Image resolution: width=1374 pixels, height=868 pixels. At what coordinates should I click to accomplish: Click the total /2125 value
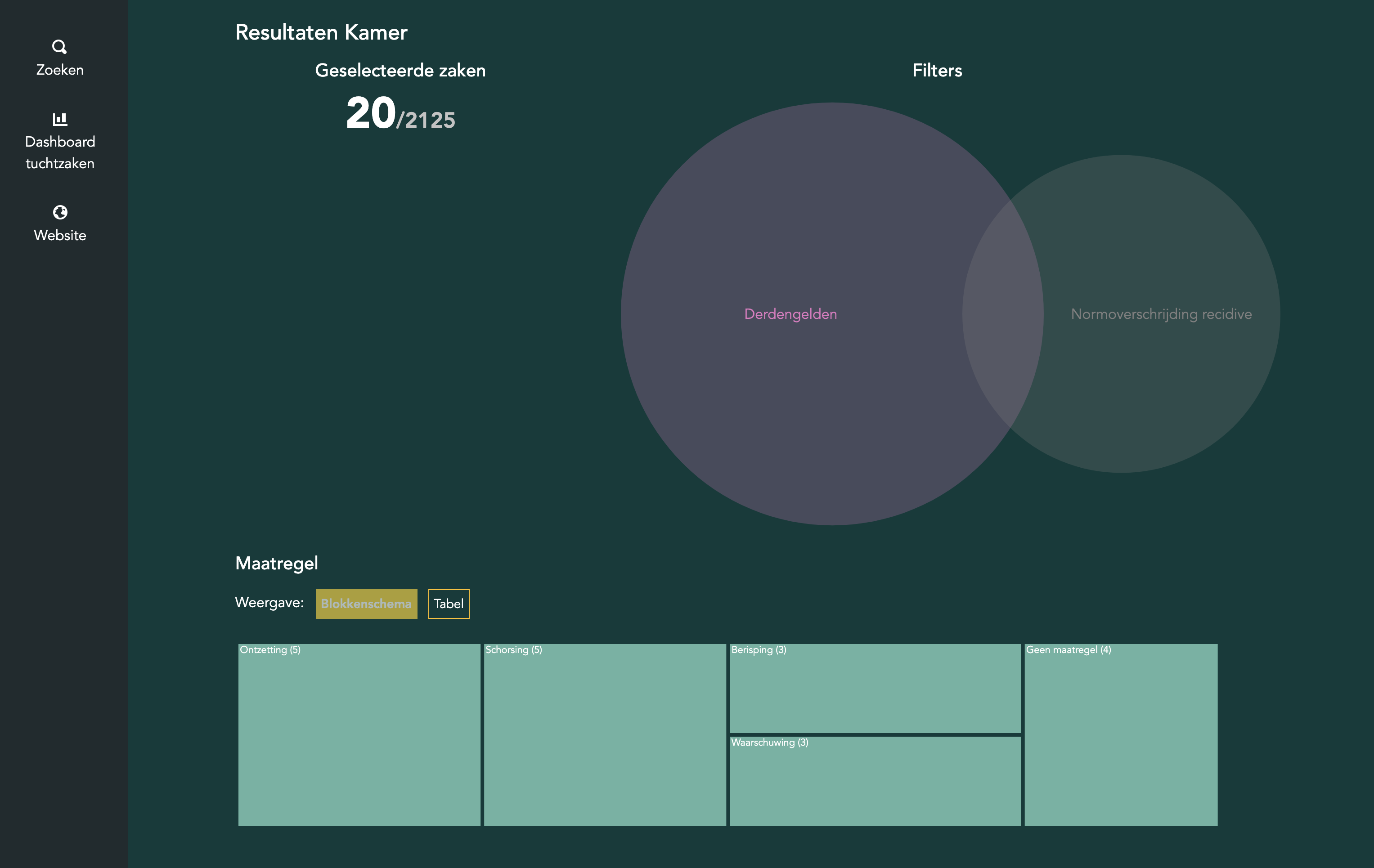coord(426,121)
